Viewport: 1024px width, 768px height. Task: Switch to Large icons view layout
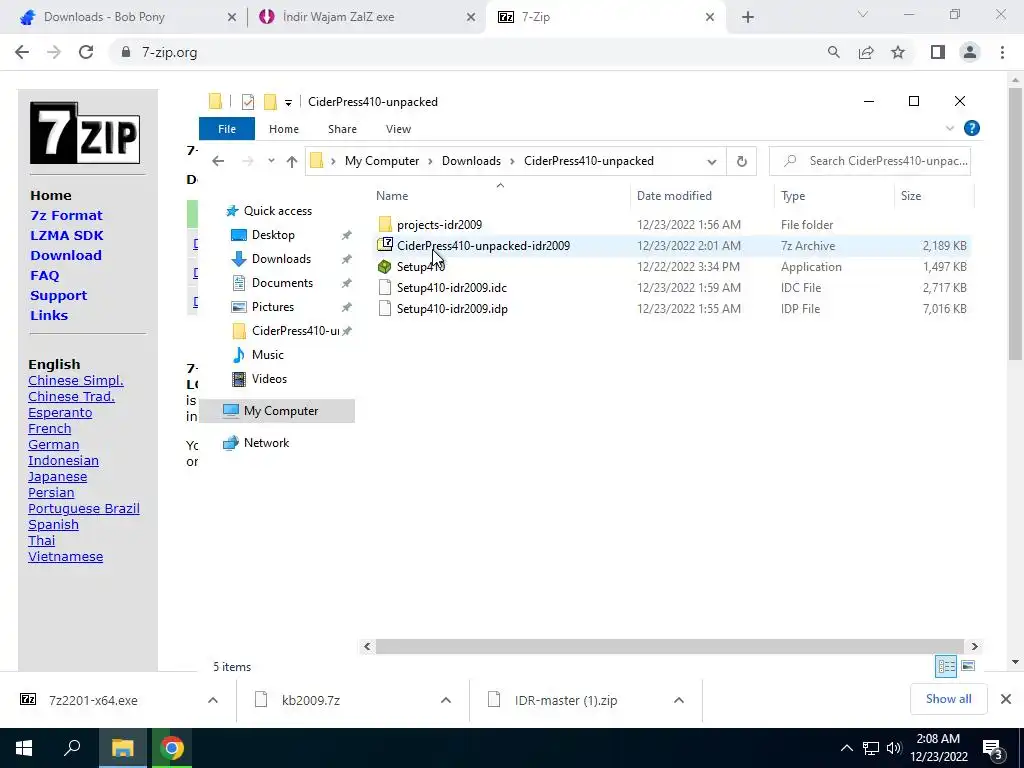968,666
